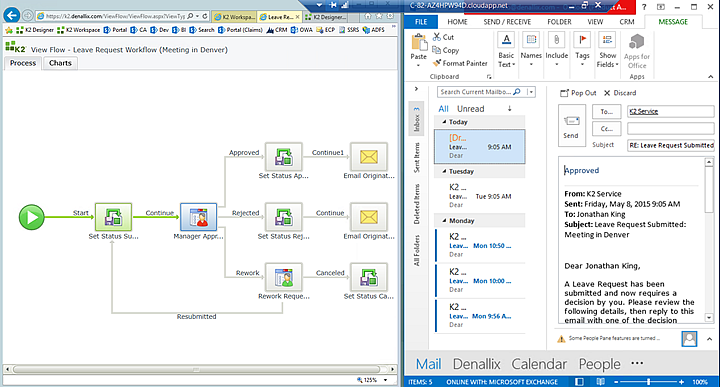Collapse the Today mail group

444,122
